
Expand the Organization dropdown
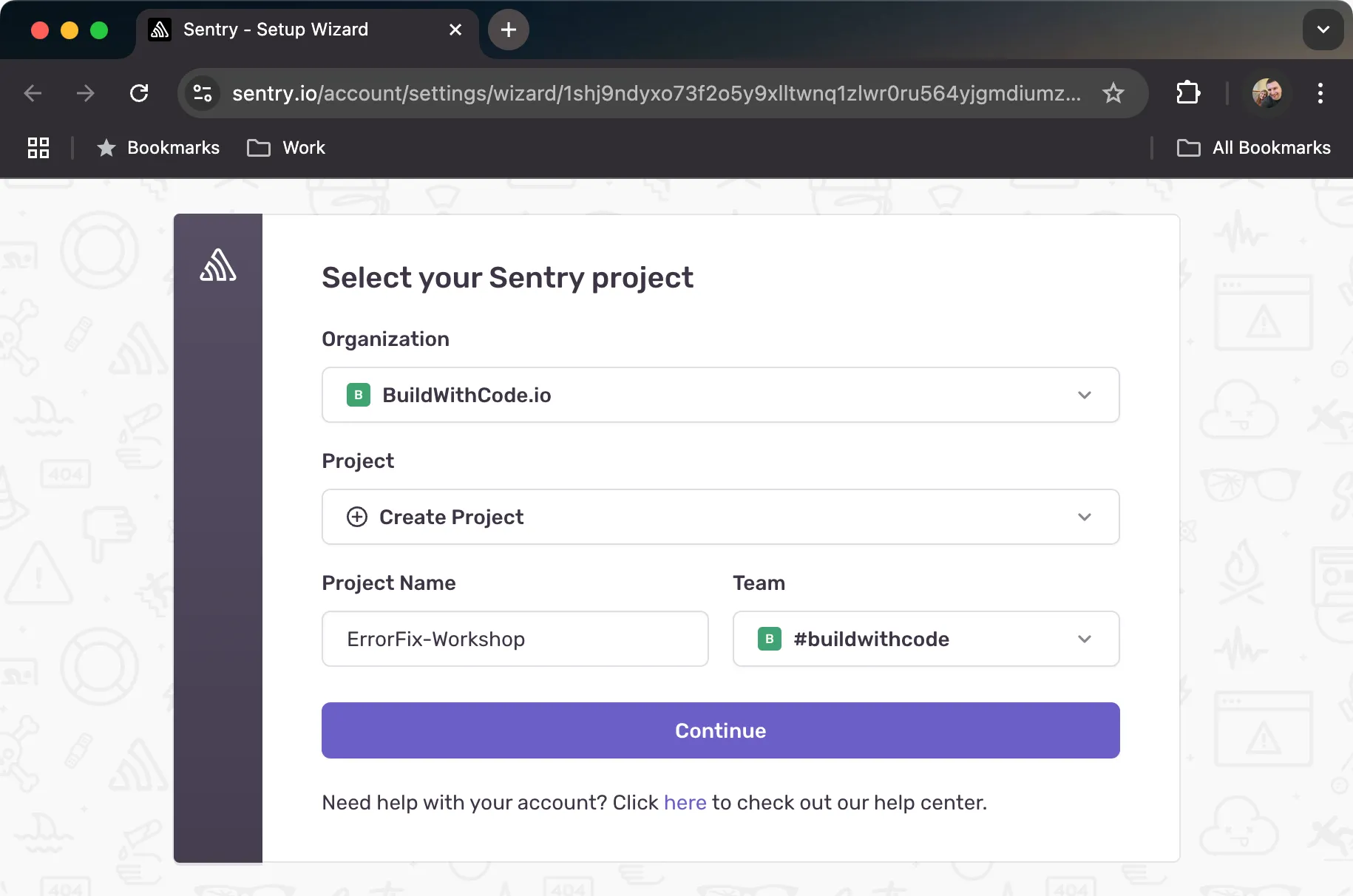coord(1085,395)
